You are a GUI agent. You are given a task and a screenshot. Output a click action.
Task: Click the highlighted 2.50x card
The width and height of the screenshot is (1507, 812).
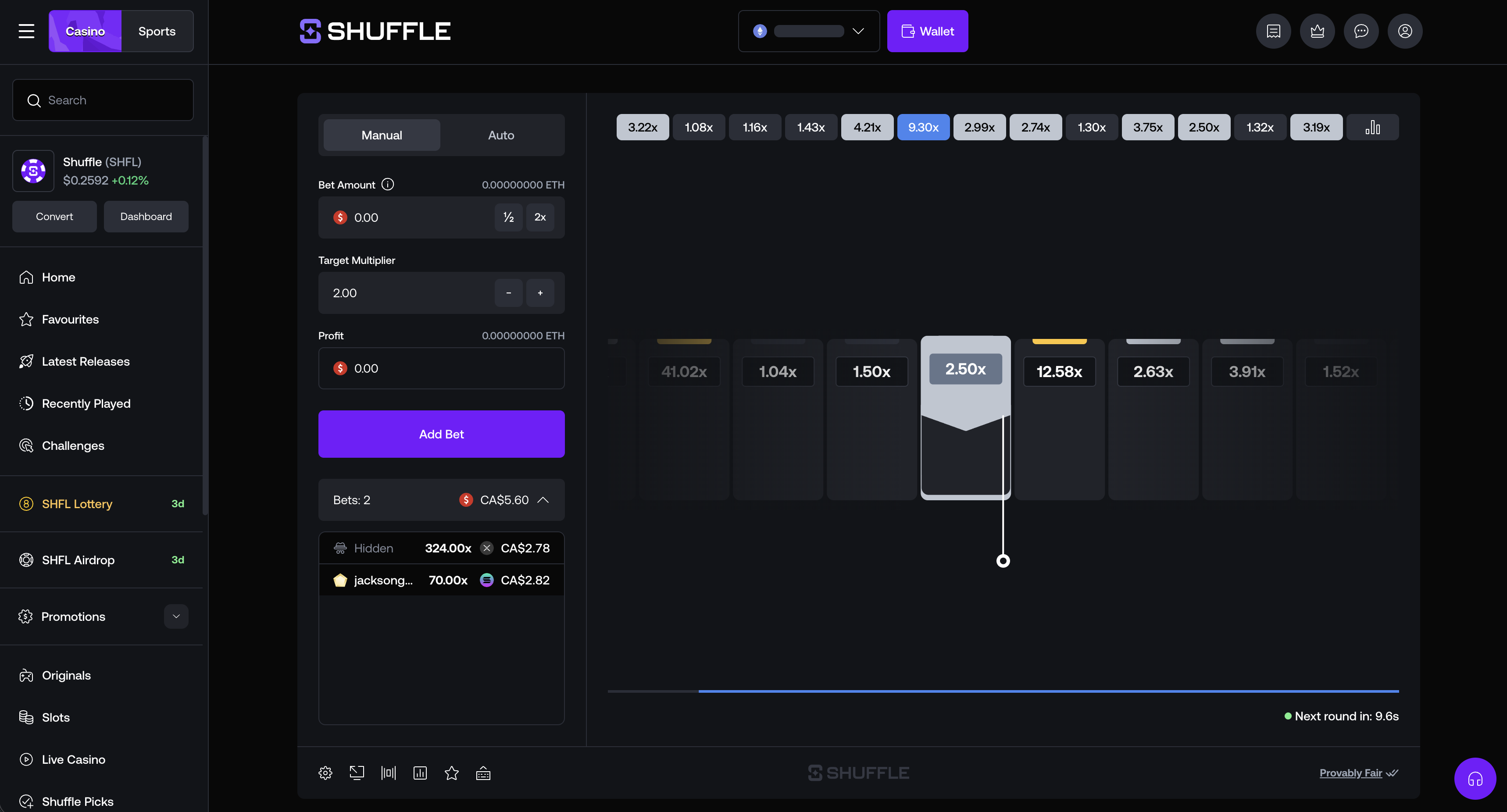[965, 418]
